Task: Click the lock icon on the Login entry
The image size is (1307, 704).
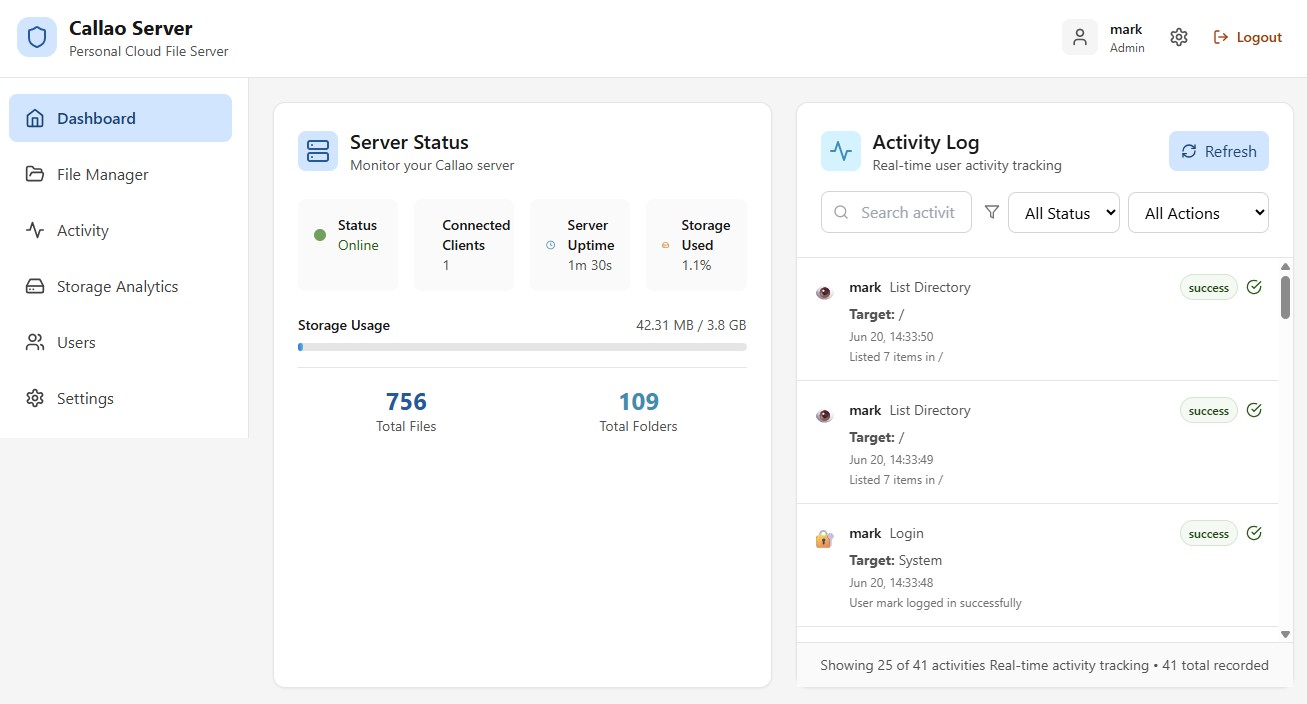Action: pos(824,539)
